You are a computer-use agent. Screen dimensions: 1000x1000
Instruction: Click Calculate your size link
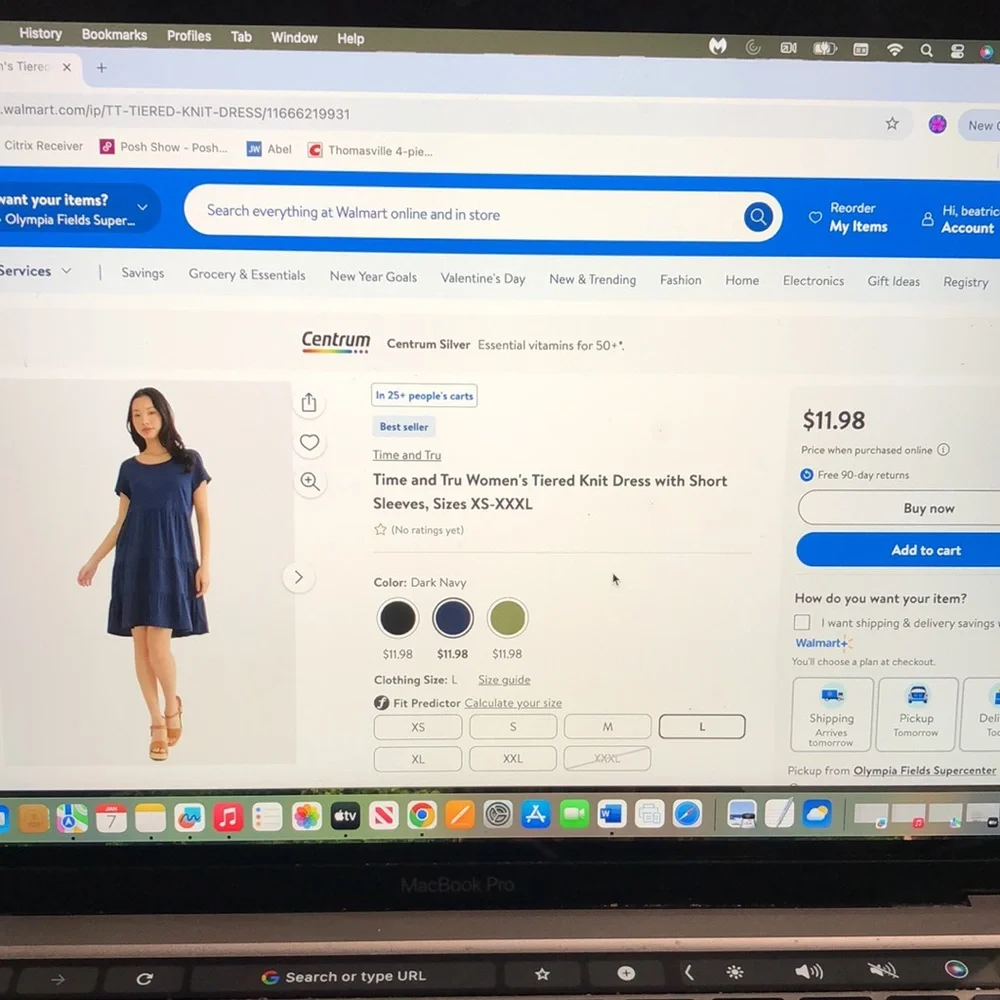click(513, 703)
